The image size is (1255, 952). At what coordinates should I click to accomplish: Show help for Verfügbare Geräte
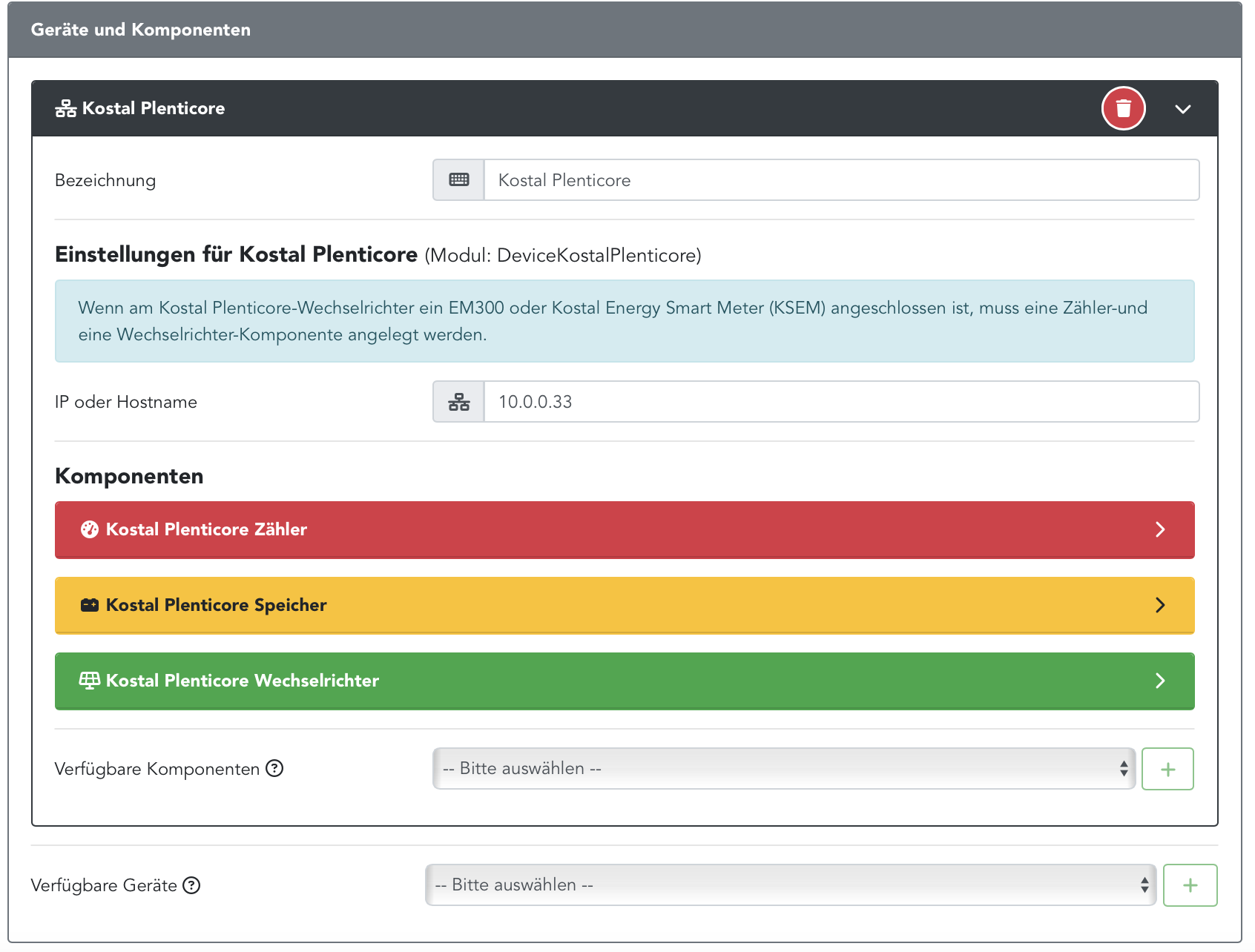191,885
